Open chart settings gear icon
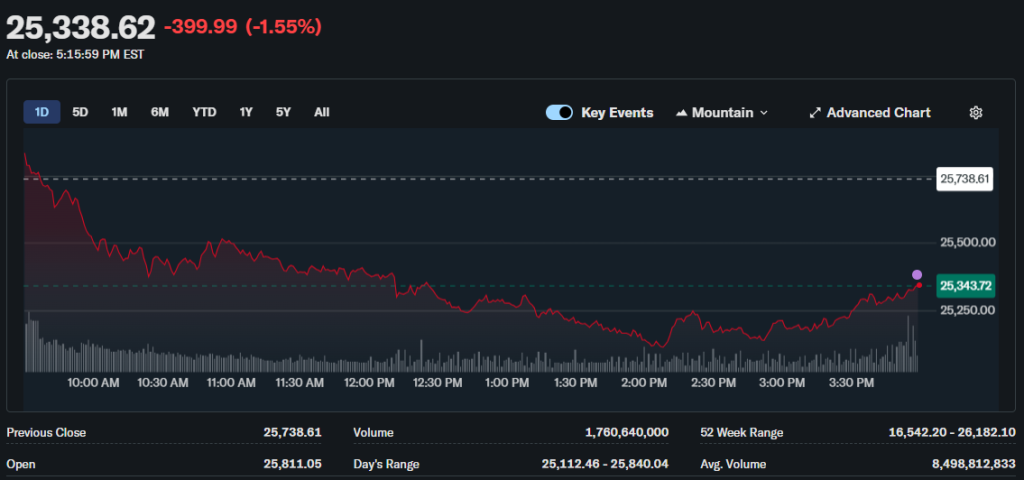 (x=976, y=113)
